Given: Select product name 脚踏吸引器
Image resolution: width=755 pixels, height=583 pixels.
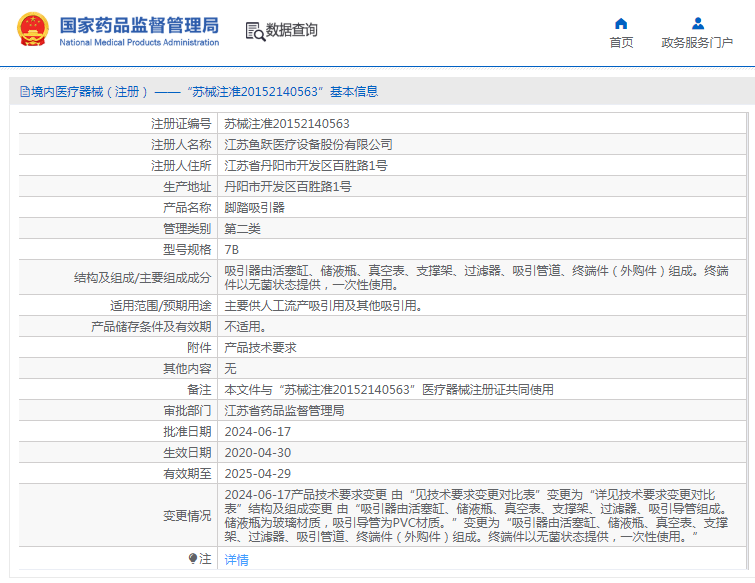Looking at the screenshot, I should (255, 207).
